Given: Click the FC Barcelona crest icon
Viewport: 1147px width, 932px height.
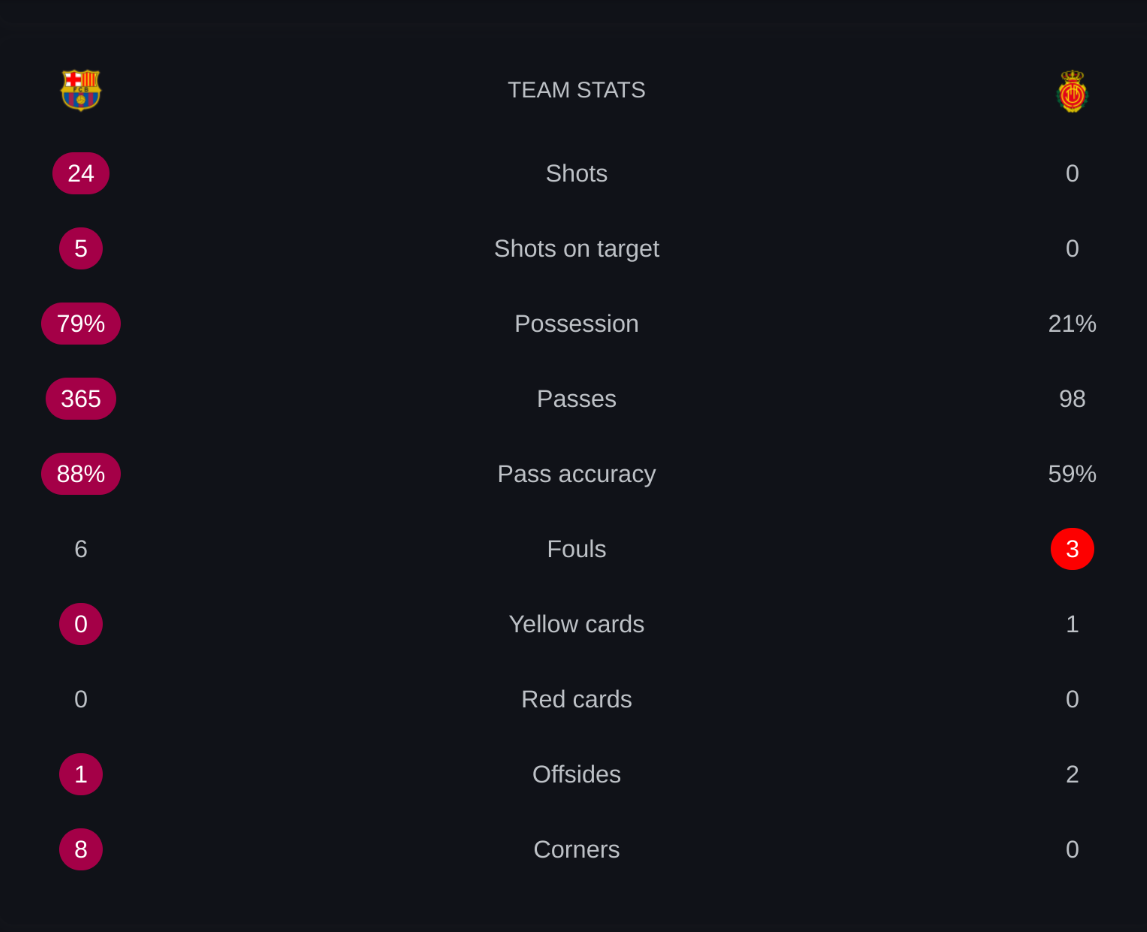Looking at the screenshot, I should tap(80, 91).
